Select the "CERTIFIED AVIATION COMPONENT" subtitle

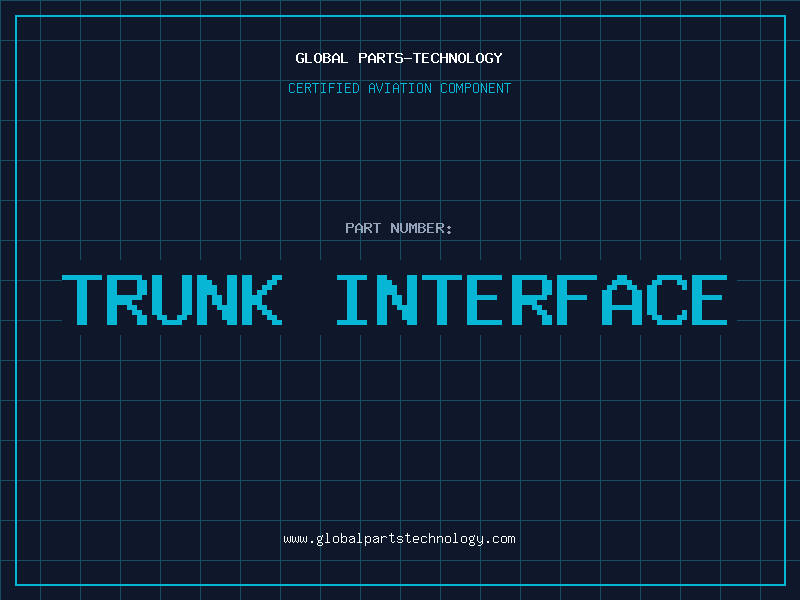pyautogui.click(x=399, y=88)
